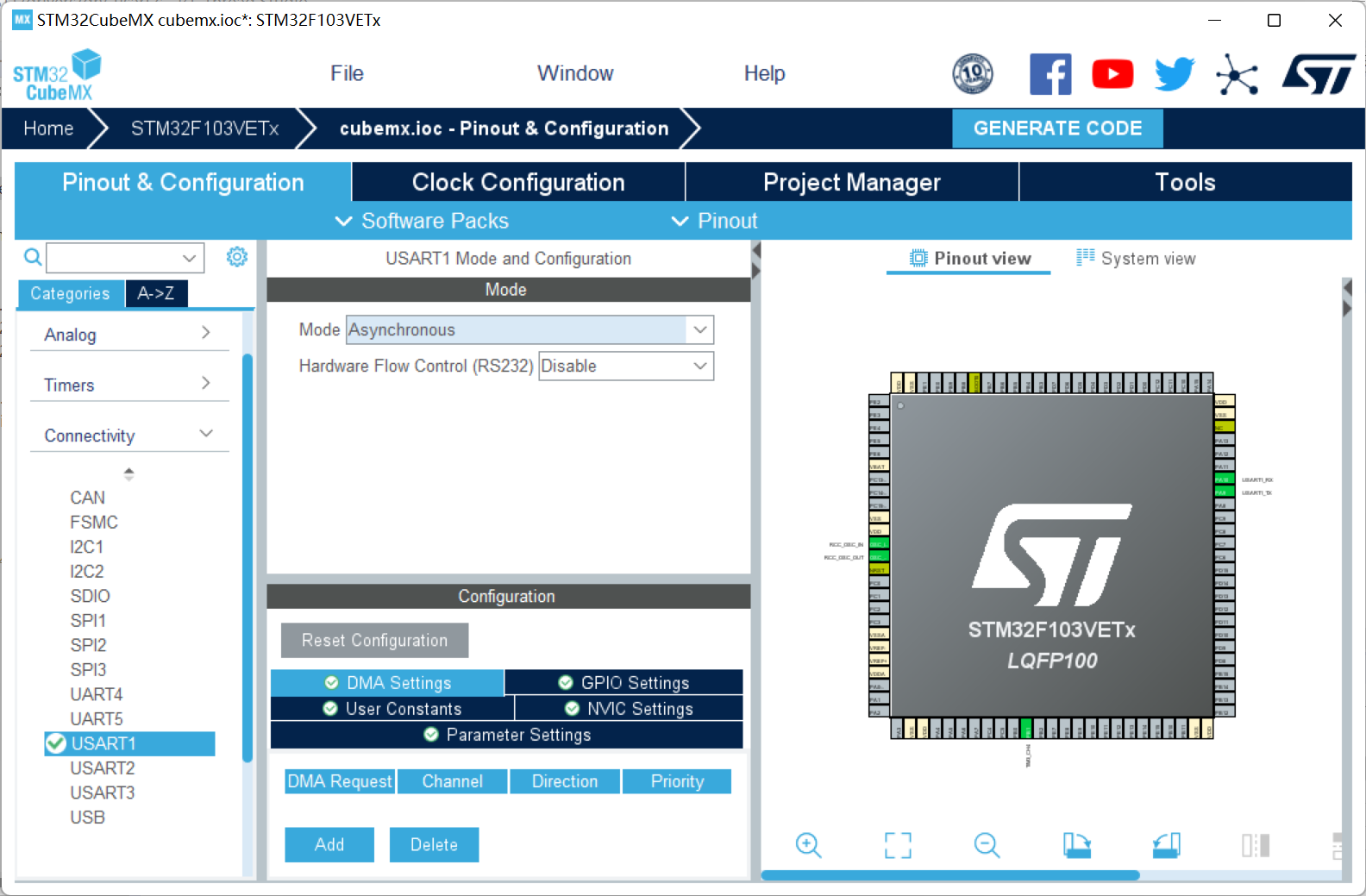Open the YouTube channel icon

[1112, 74]
